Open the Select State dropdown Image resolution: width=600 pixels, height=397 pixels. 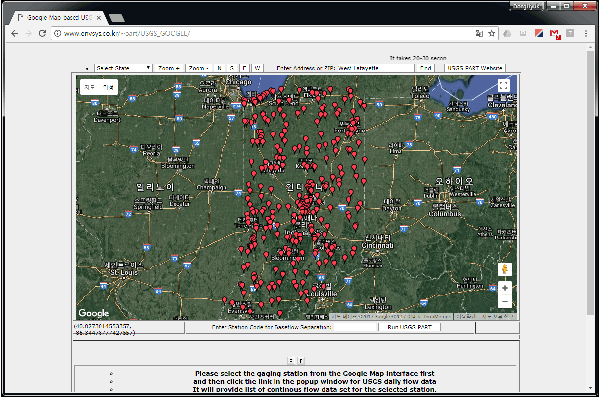123,68
